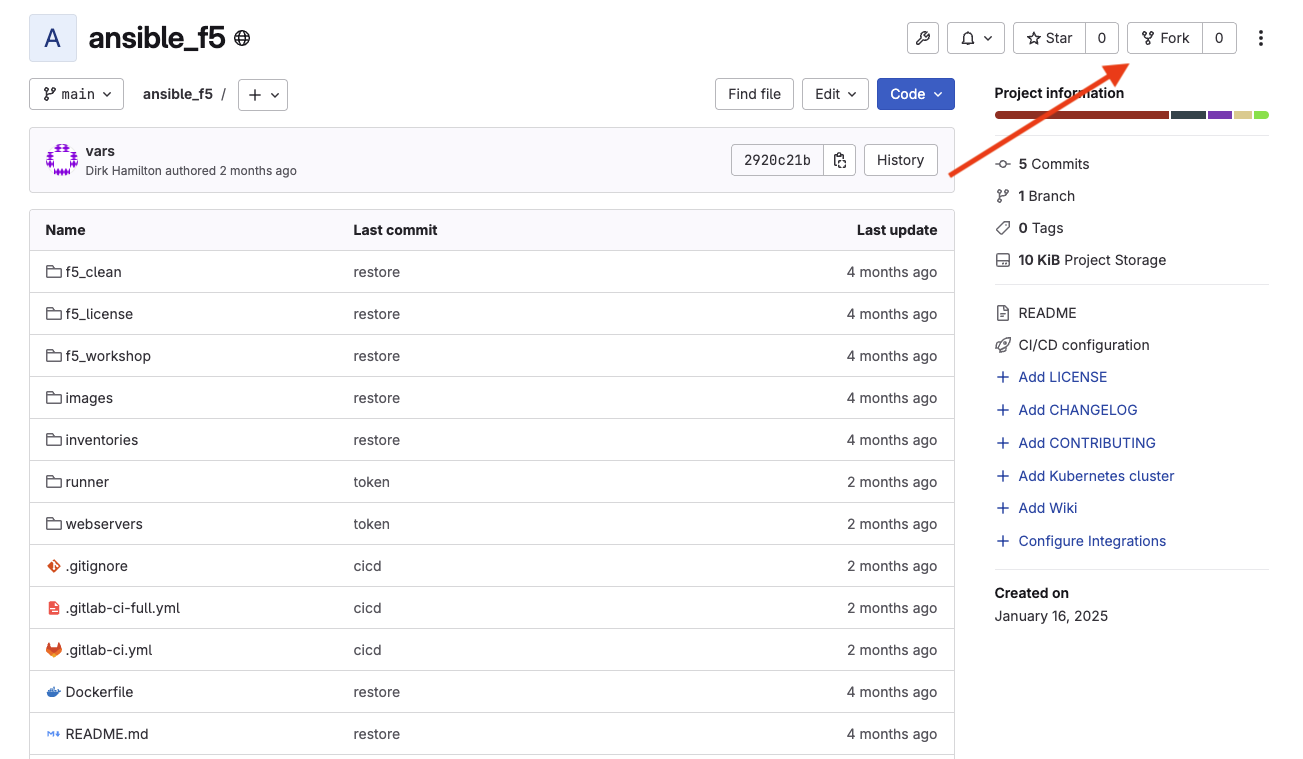This screenshot has width=1303, height=759.
Task: Open the main branch selector dropdown
Action: click(x=77, y=94)
